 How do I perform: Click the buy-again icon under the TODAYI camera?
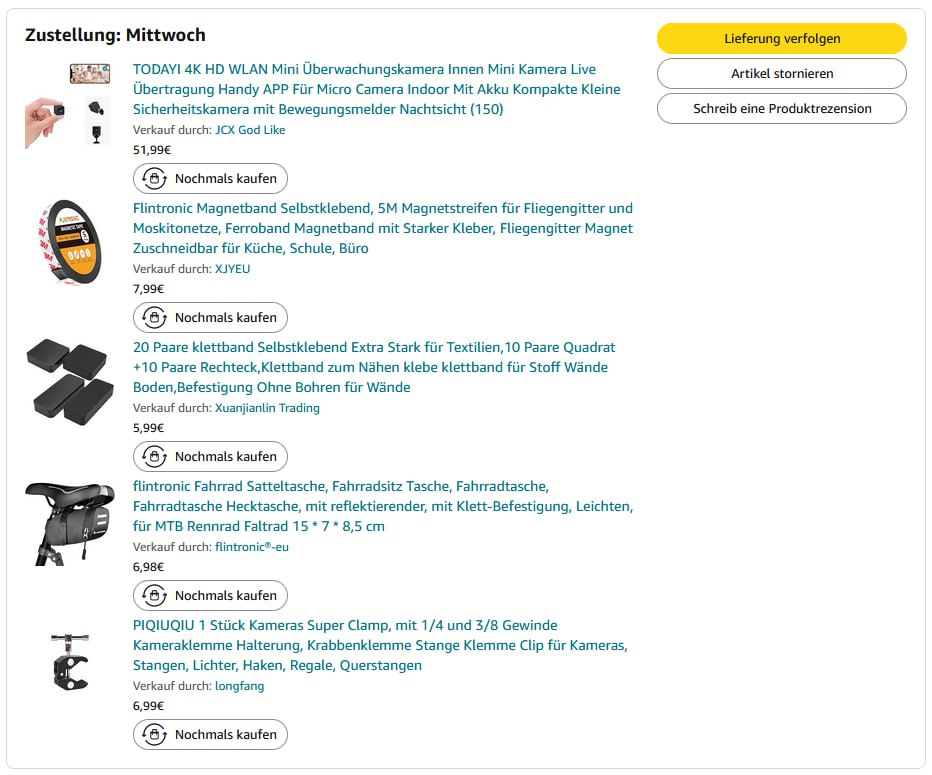click(x=154, y=179)
